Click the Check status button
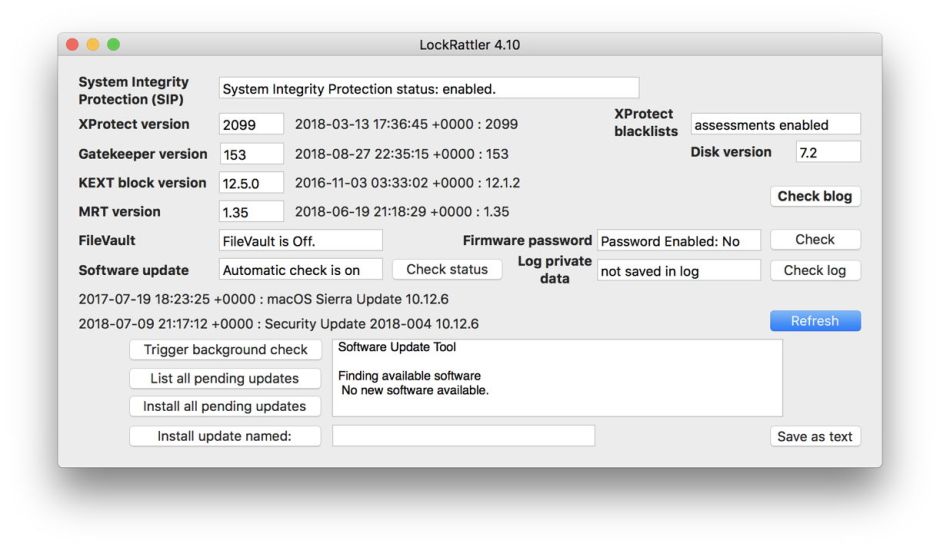Image resolution: width=940 pixels, height=550 pixels. click(x=447, y=269)
